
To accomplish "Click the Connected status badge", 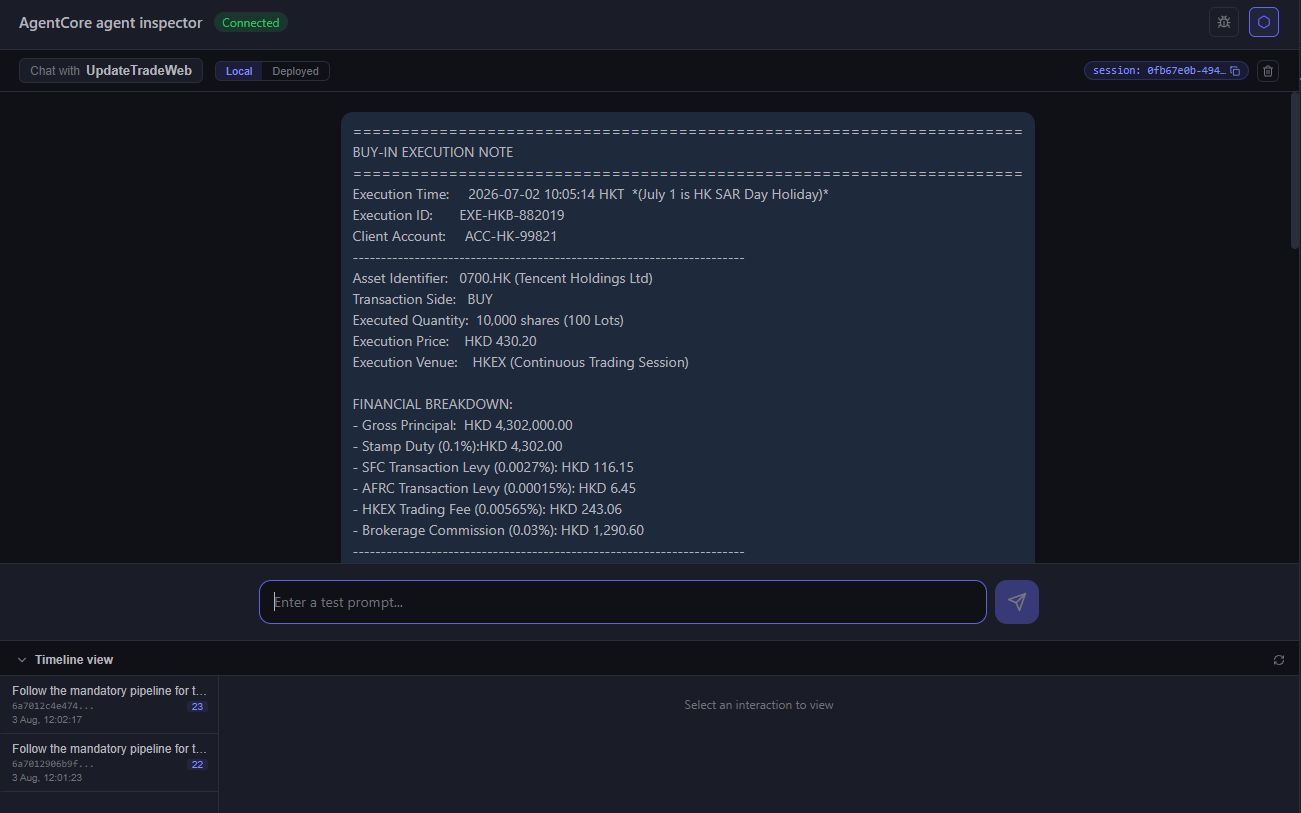I will tap(251, 22).
